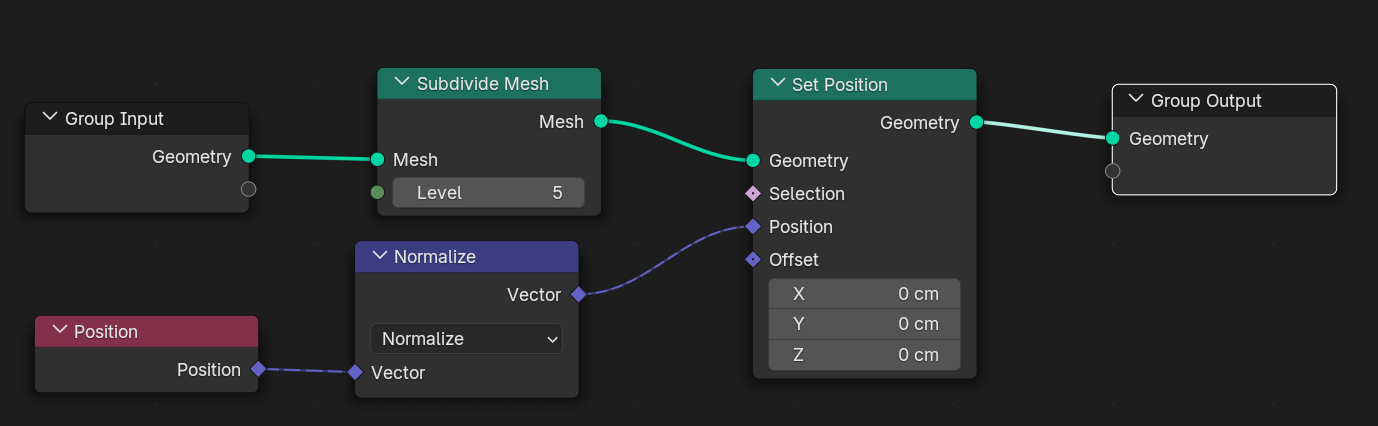
Task: Click the Set Position Offset socket
Action: [x=753, y=259]
